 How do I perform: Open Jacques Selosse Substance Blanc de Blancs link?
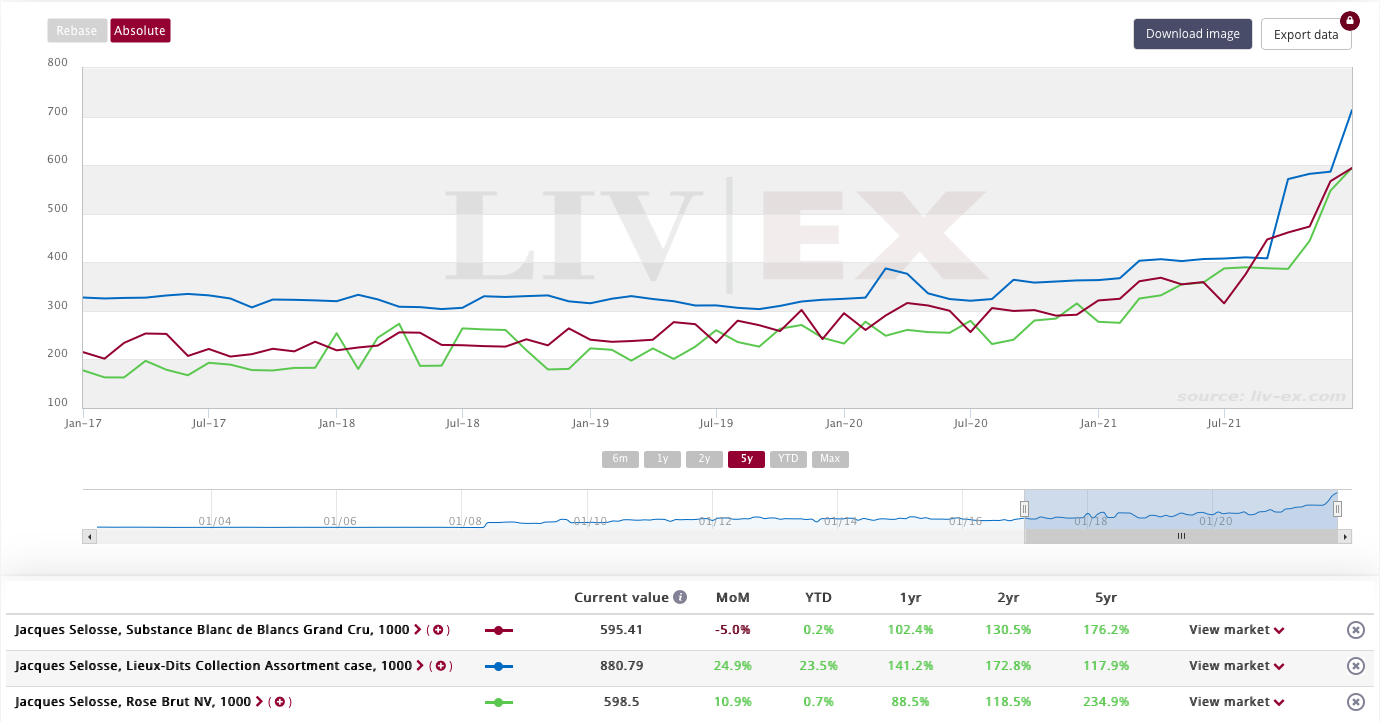(212, 630)
